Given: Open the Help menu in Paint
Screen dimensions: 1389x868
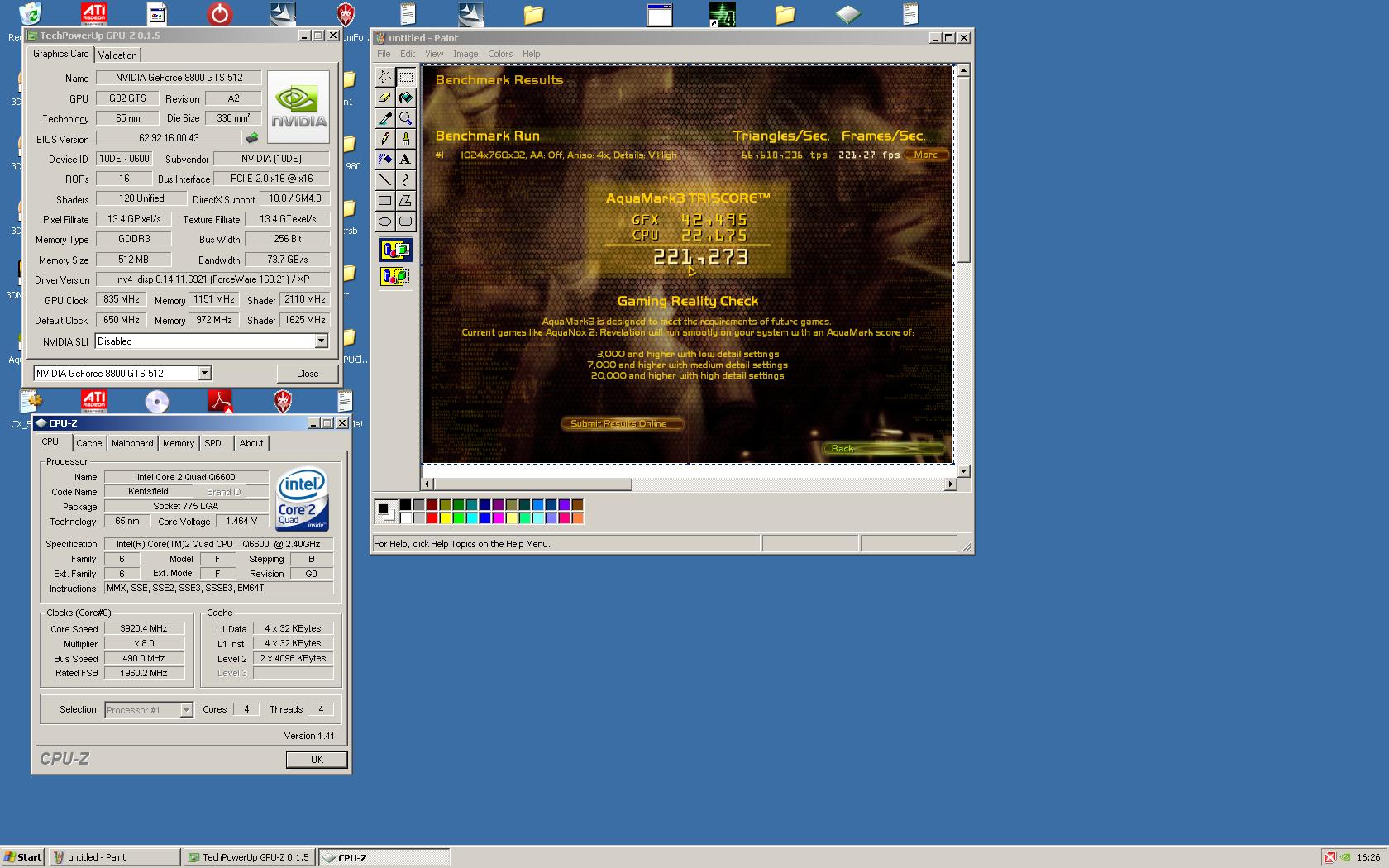Looking at the screenshot, I should (x=531, y=54).
